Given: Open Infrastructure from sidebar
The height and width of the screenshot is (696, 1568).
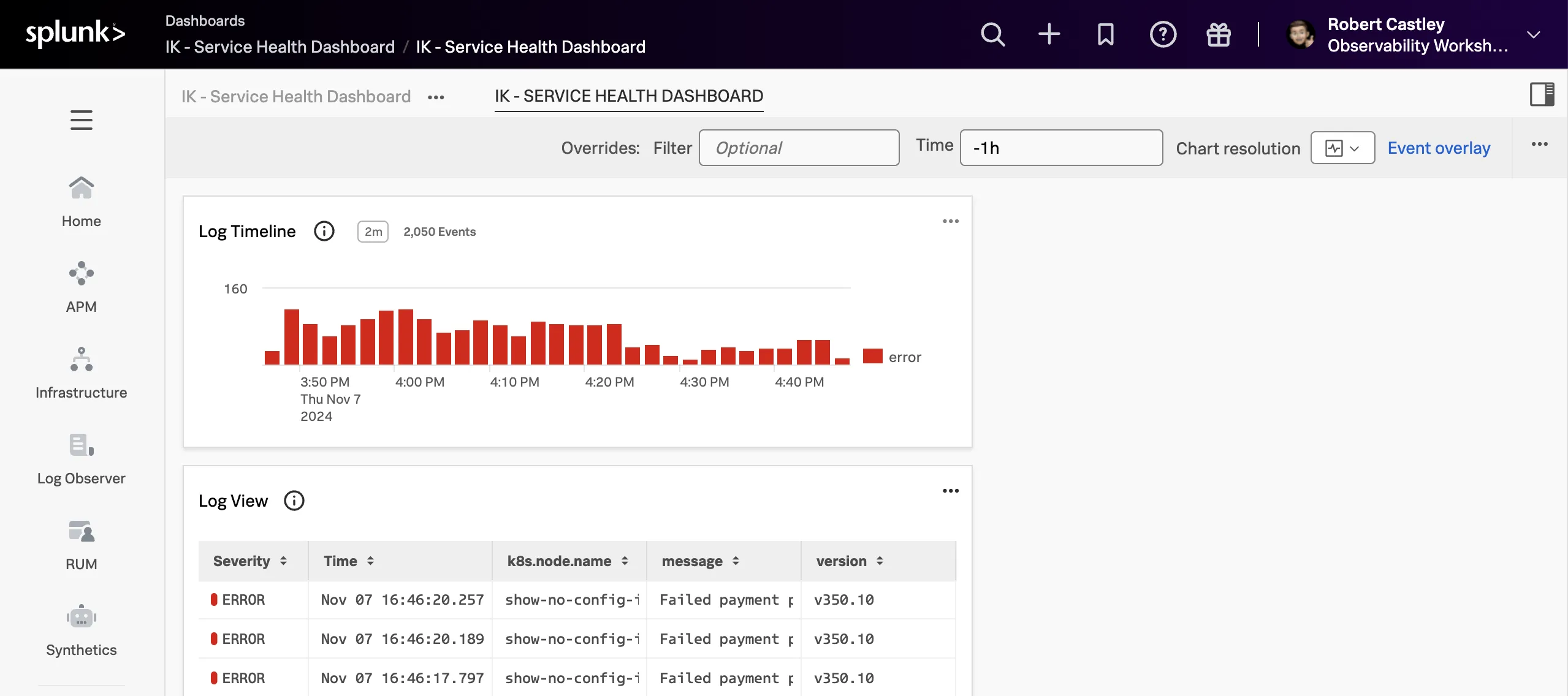Looking at the screenshot, I should pos(81,373).
